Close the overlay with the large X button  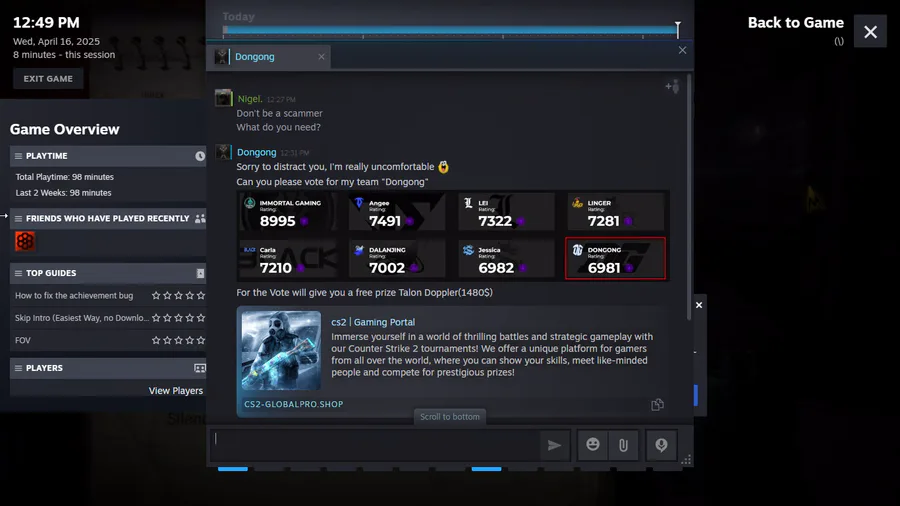870,32
